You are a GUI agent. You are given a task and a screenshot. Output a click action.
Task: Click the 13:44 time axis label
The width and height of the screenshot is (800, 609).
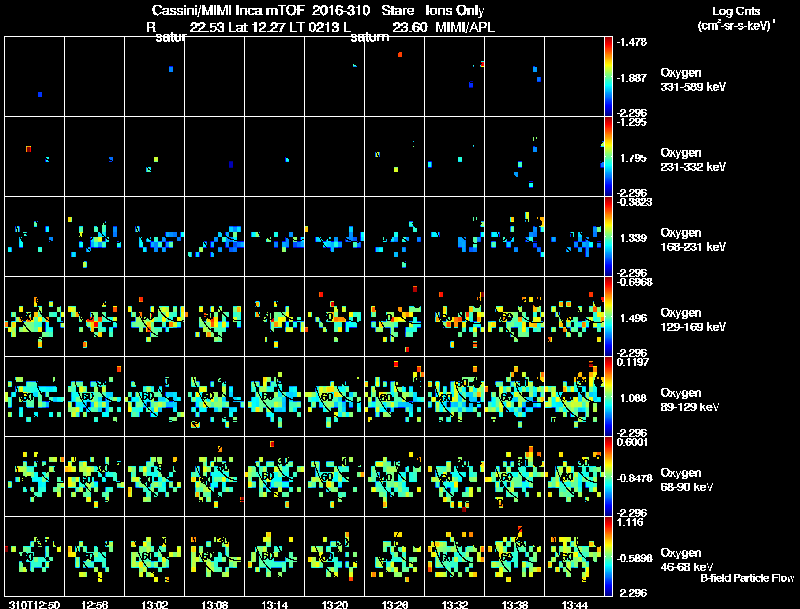(574, 604)
